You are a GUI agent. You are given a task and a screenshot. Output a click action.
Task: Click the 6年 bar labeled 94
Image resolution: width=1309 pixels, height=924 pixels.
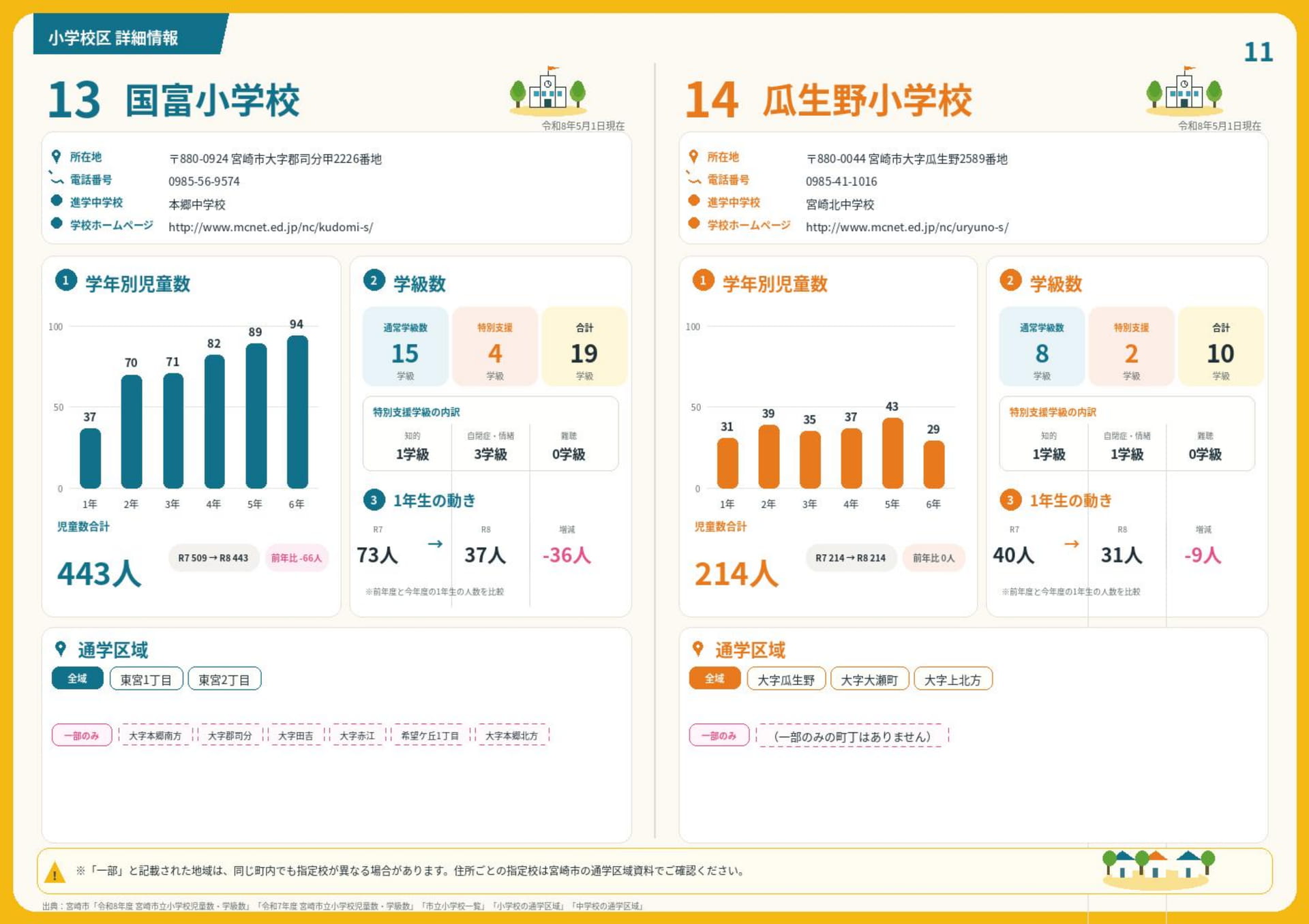[297, 412]
